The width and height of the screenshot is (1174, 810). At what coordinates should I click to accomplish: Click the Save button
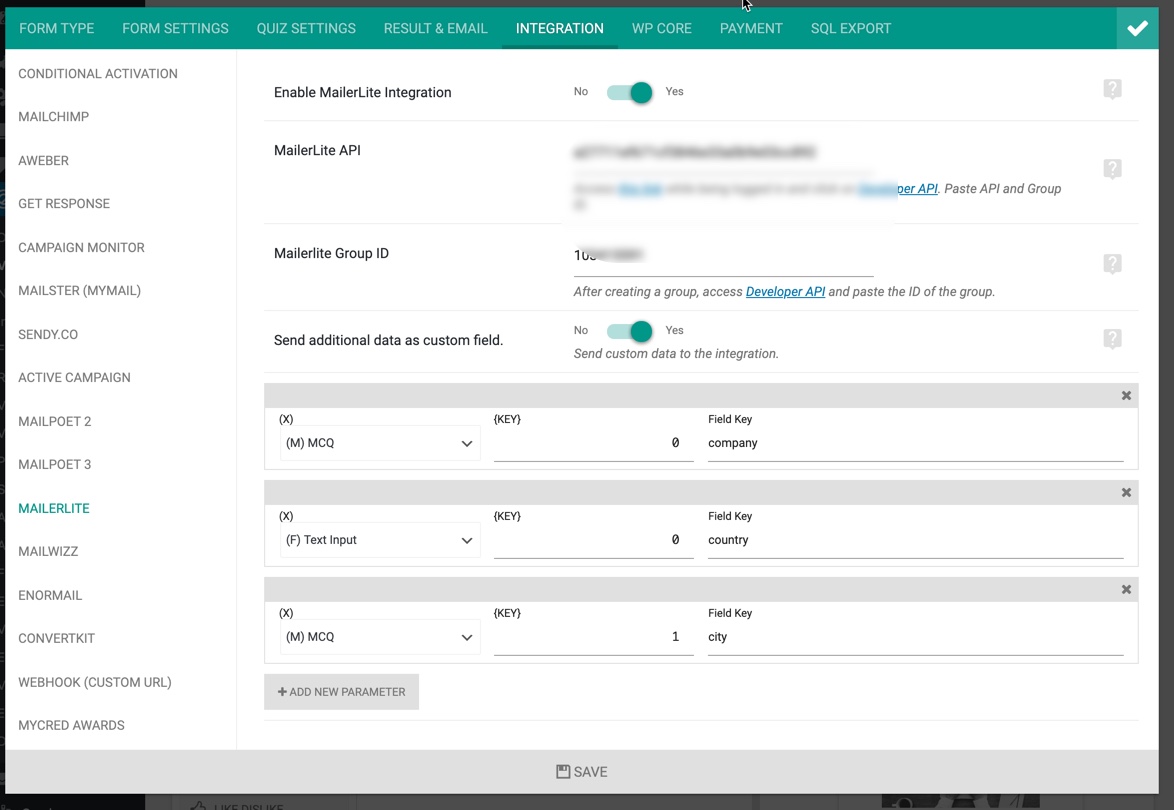click(582, 772)
